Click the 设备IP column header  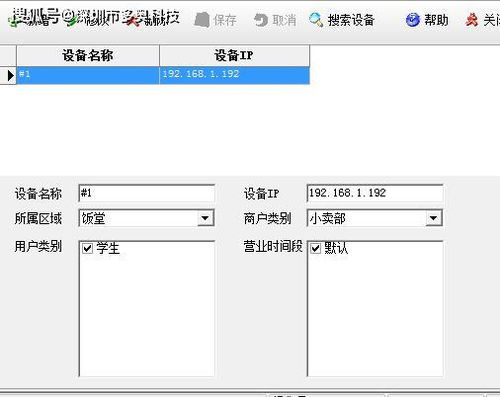click(234, 56)
